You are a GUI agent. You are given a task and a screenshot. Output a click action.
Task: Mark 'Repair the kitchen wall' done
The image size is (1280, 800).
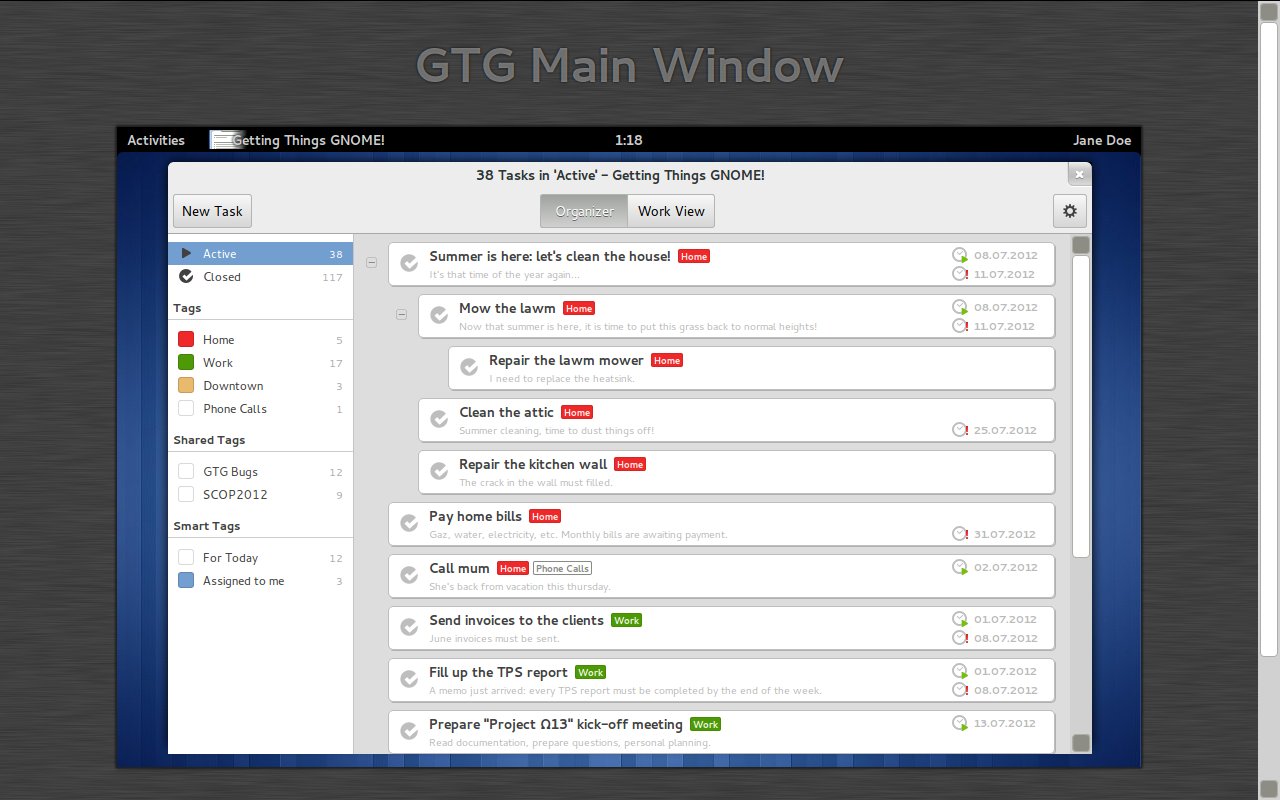[x=439, y=471]
